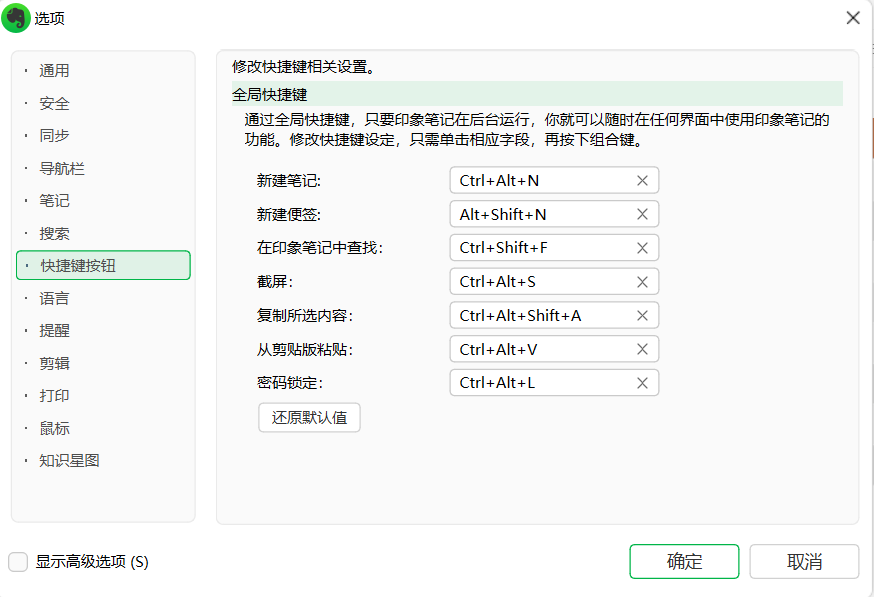
Task: Switch to the 同步 settings section
Action: 55,136
